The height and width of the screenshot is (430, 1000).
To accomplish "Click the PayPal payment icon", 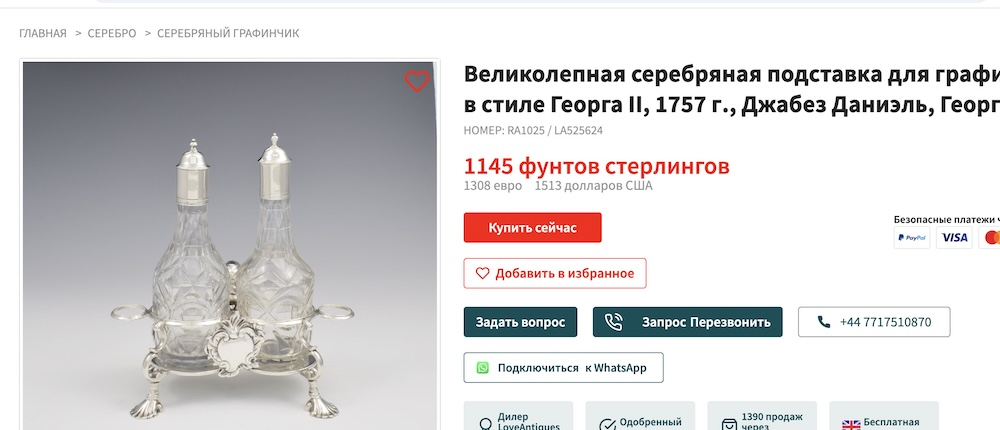I will 911,237.
